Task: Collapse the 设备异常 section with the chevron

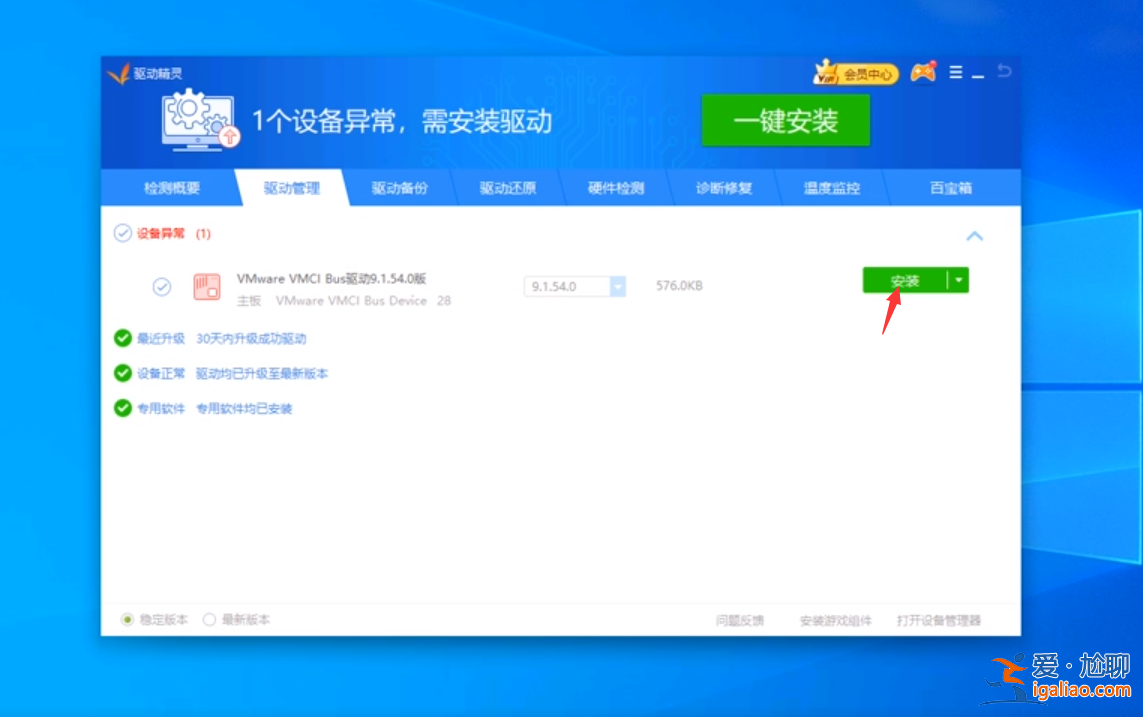Action: (x=974, y=236)
